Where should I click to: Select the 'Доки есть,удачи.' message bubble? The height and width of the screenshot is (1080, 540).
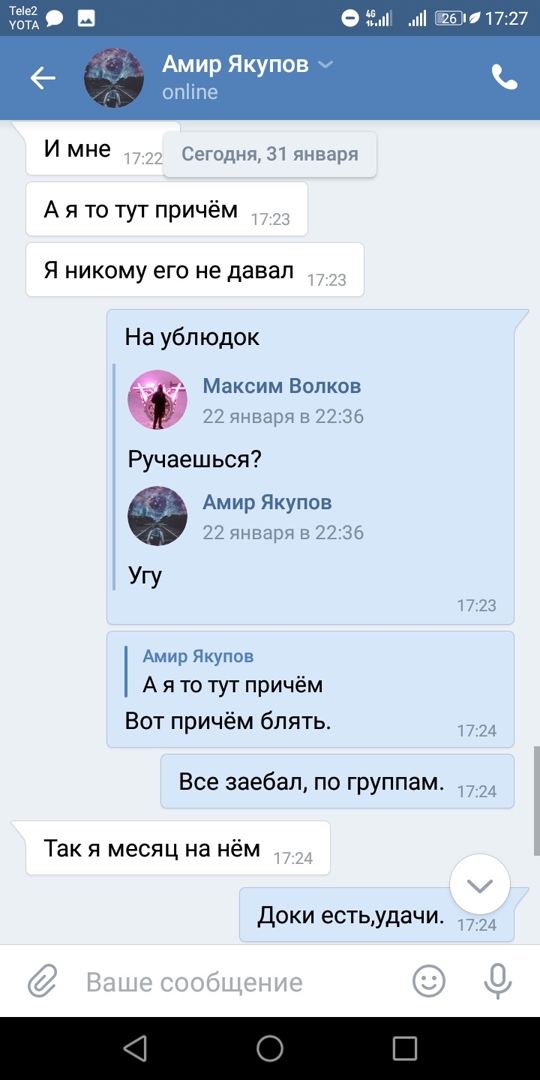[x=377, y=915]
